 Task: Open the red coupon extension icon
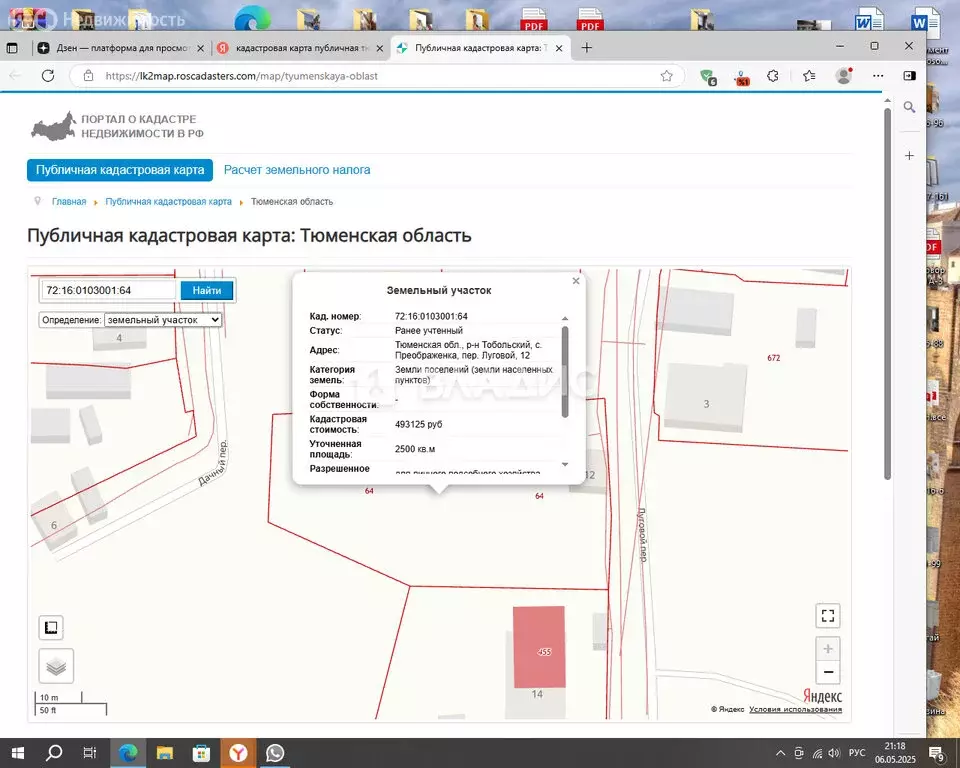click(741, 77)
